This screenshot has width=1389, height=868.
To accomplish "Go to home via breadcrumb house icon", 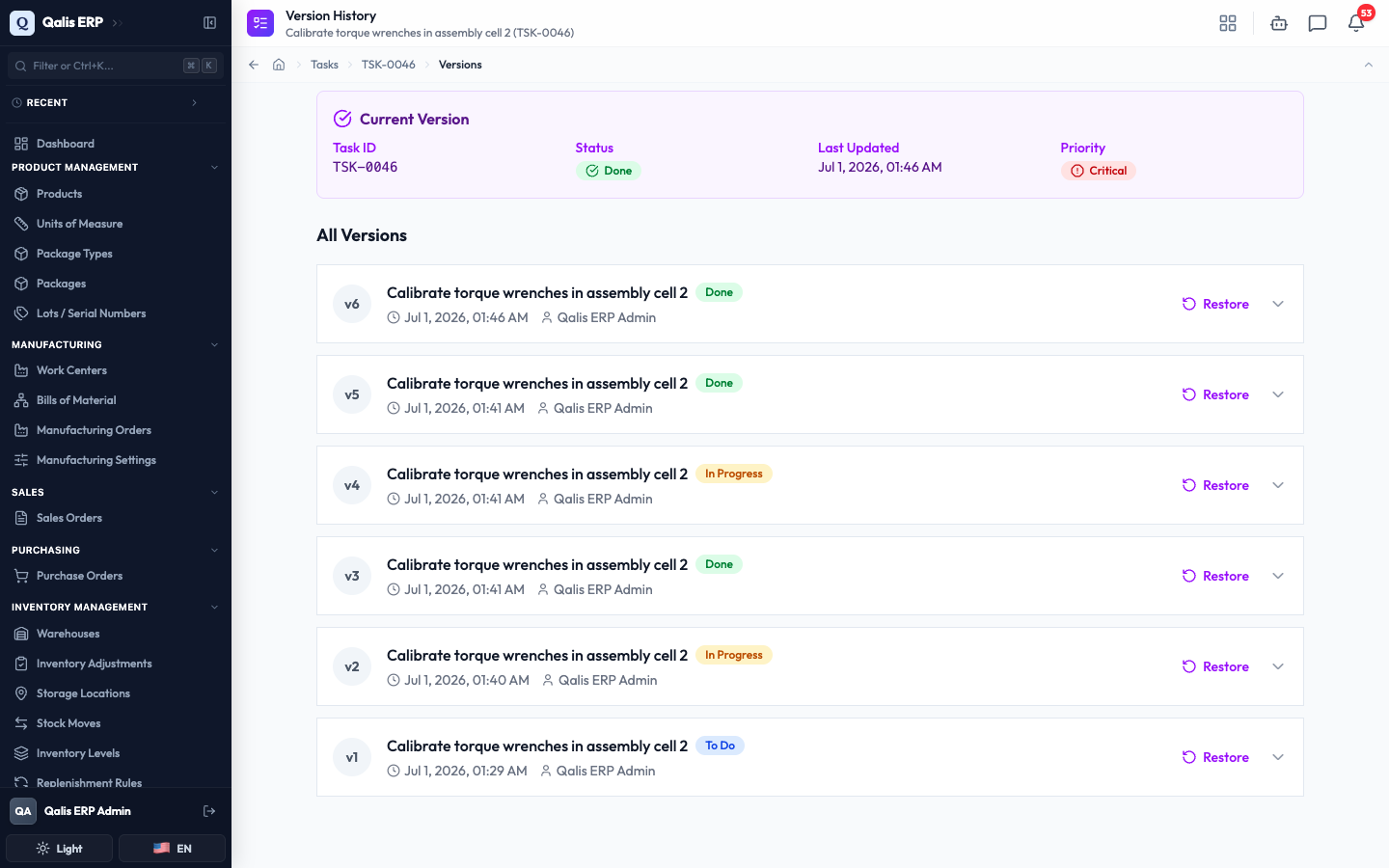I will pos(279,65).
